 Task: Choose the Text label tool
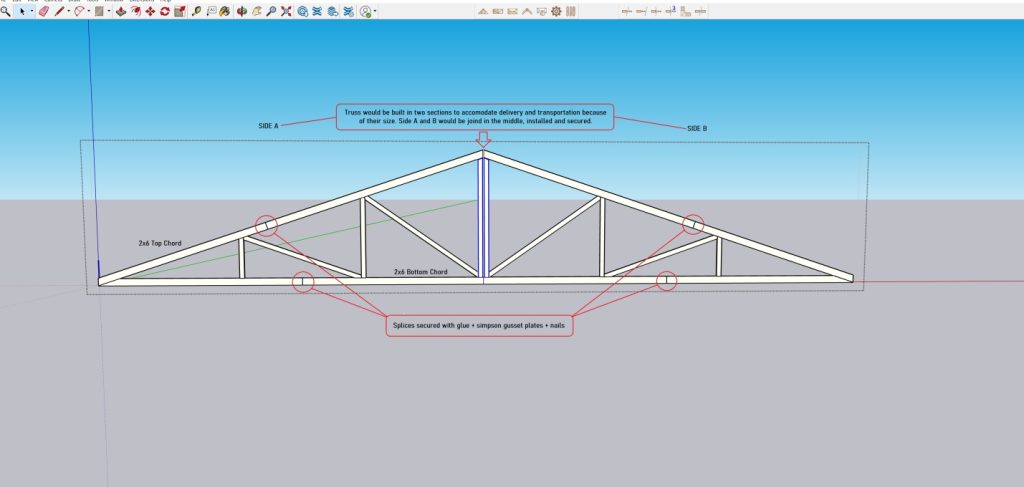click(211, 11)
